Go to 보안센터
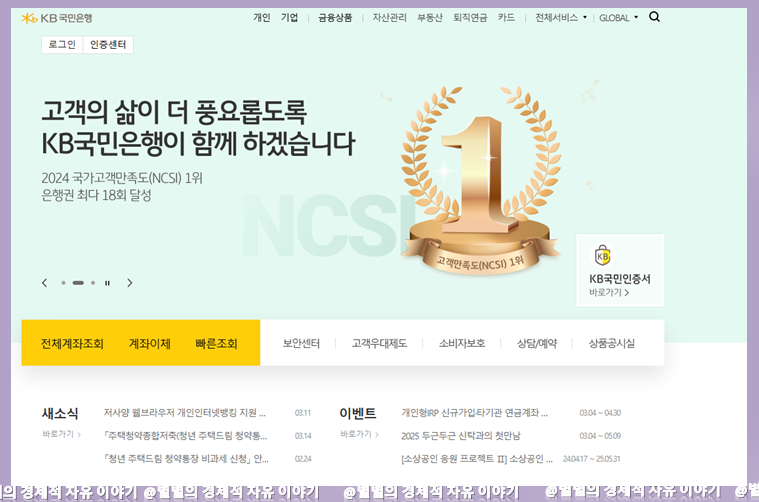Image resolution: width=759 pixels, height=502 pixels. [301, 343]
